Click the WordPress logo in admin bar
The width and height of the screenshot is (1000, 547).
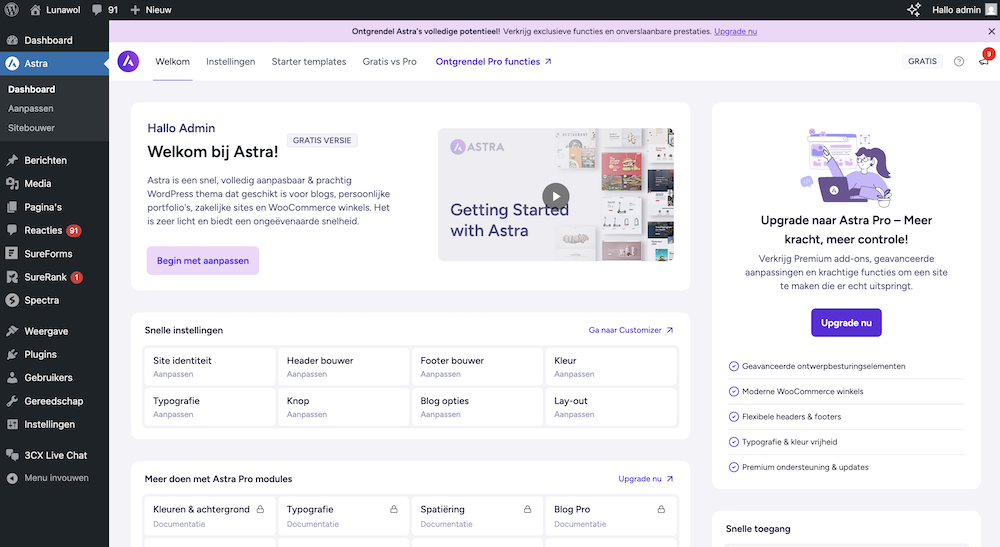pos(11,10)
